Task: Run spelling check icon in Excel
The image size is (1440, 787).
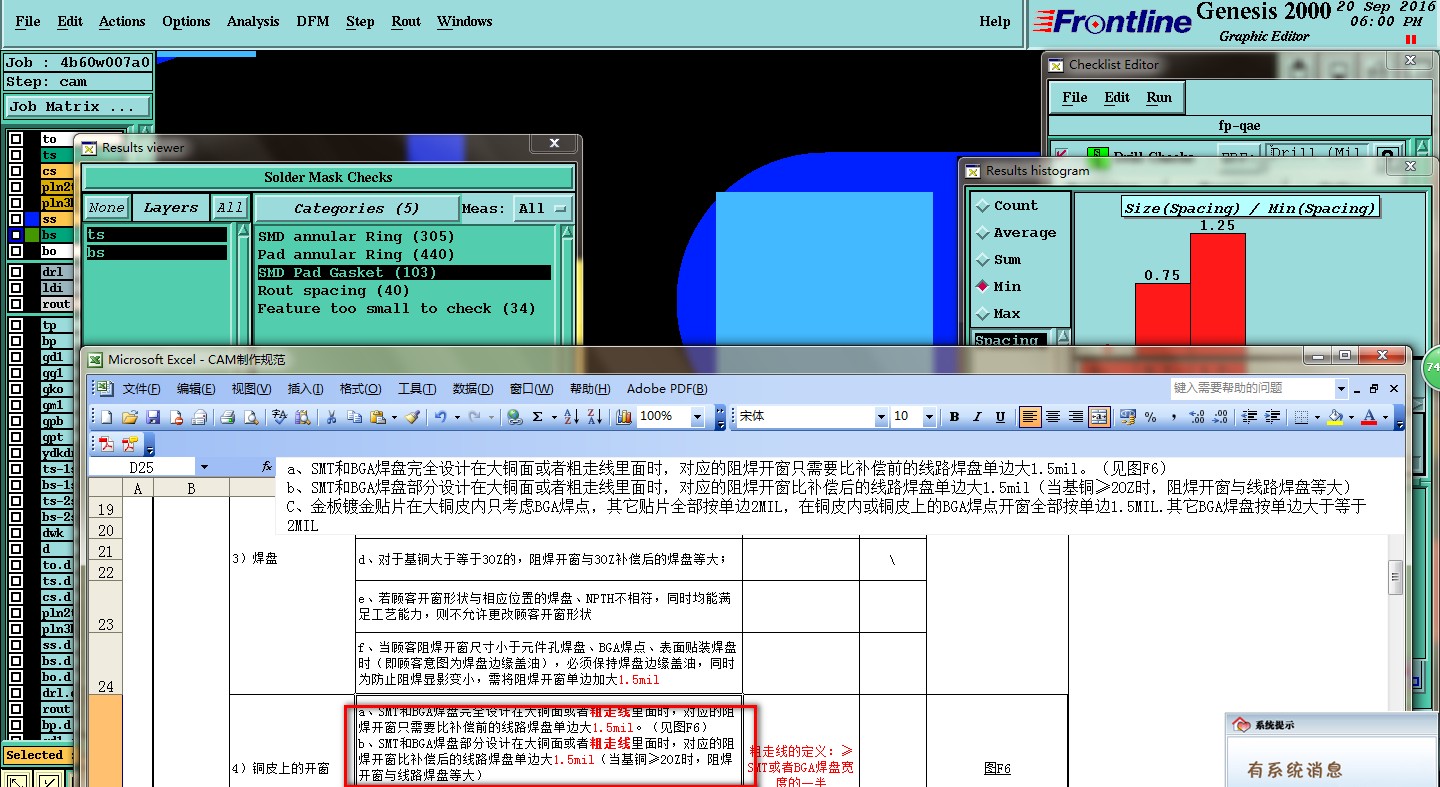Action: pyautogui.click(x=279, y=416)
